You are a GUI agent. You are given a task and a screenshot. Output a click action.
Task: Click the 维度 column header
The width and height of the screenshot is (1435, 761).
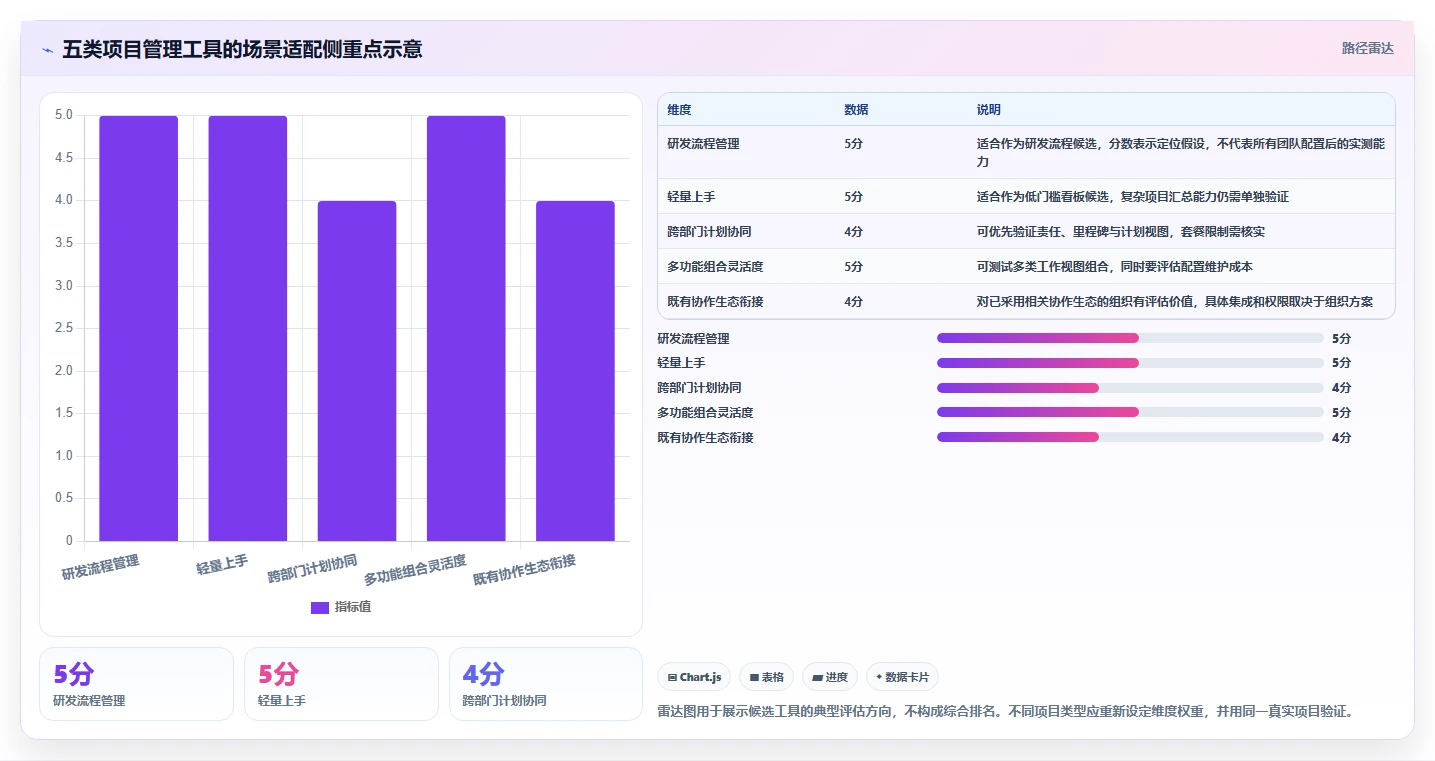pos(680,110)
